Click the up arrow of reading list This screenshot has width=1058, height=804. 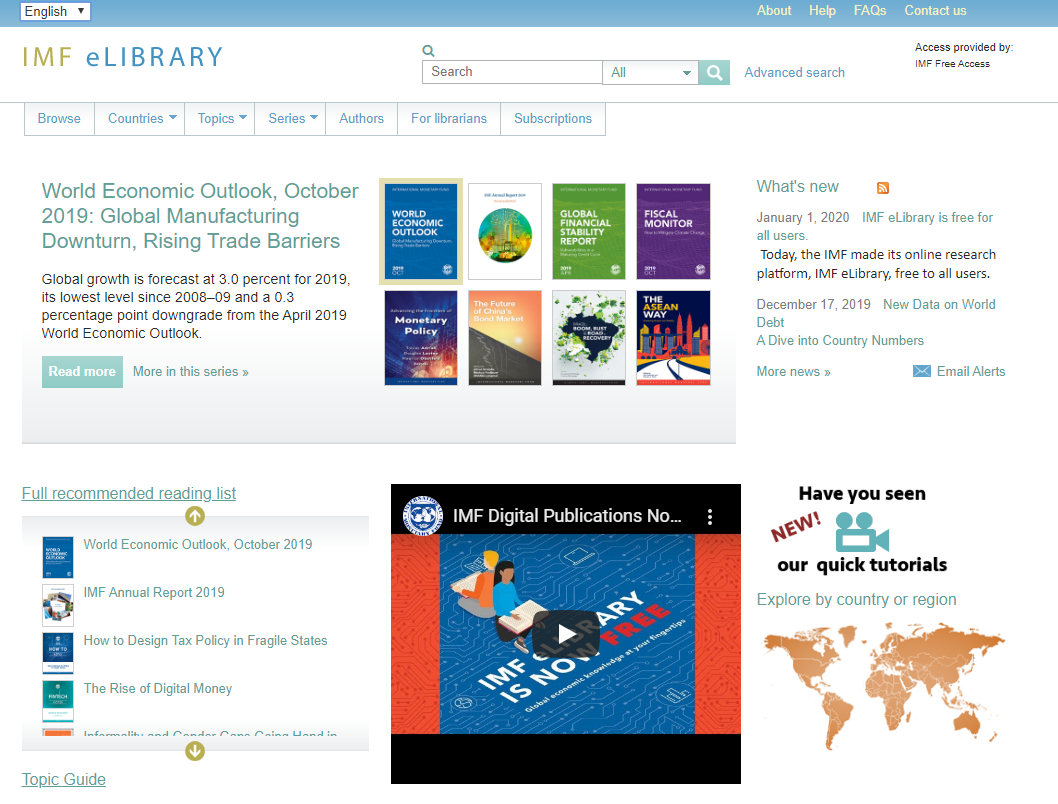click(x=195, y=516)
